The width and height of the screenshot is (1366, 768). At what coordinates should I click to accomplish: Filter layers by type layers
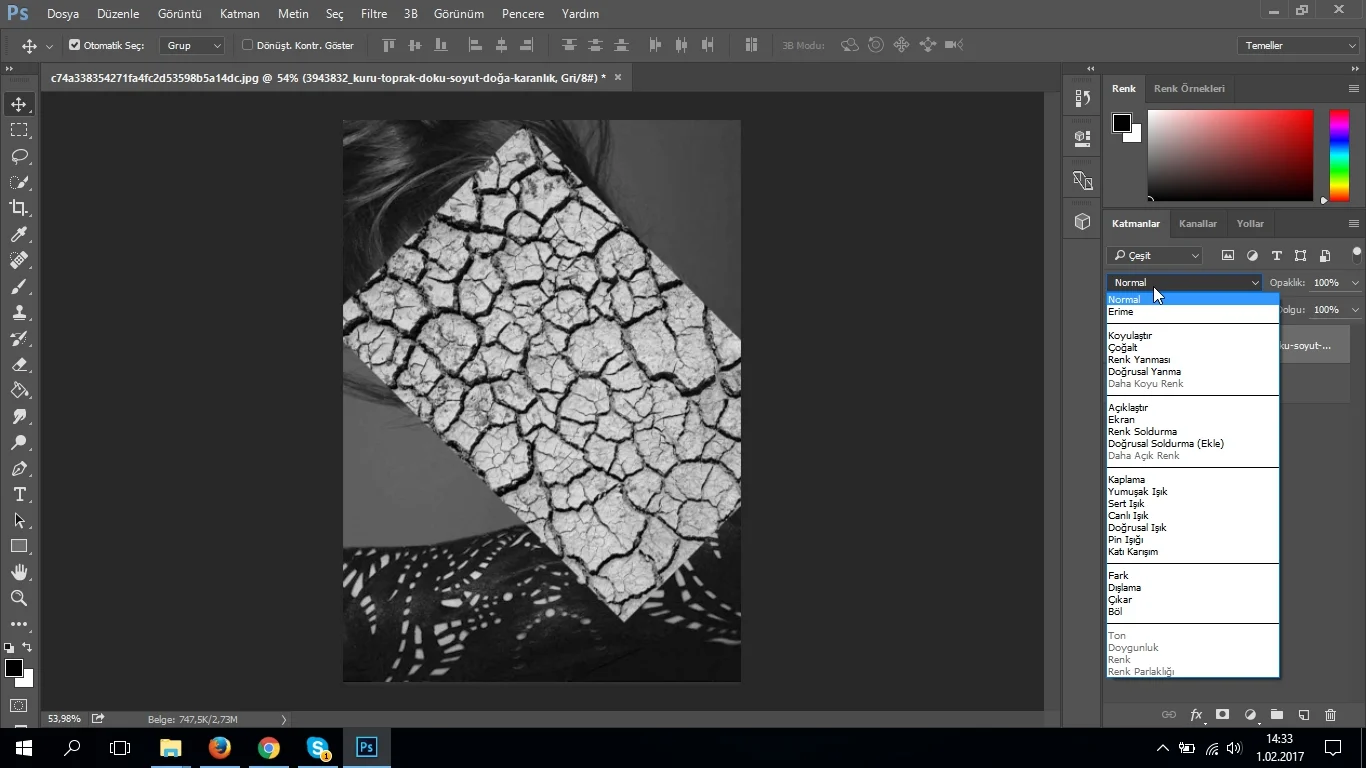coord(1276,256)
